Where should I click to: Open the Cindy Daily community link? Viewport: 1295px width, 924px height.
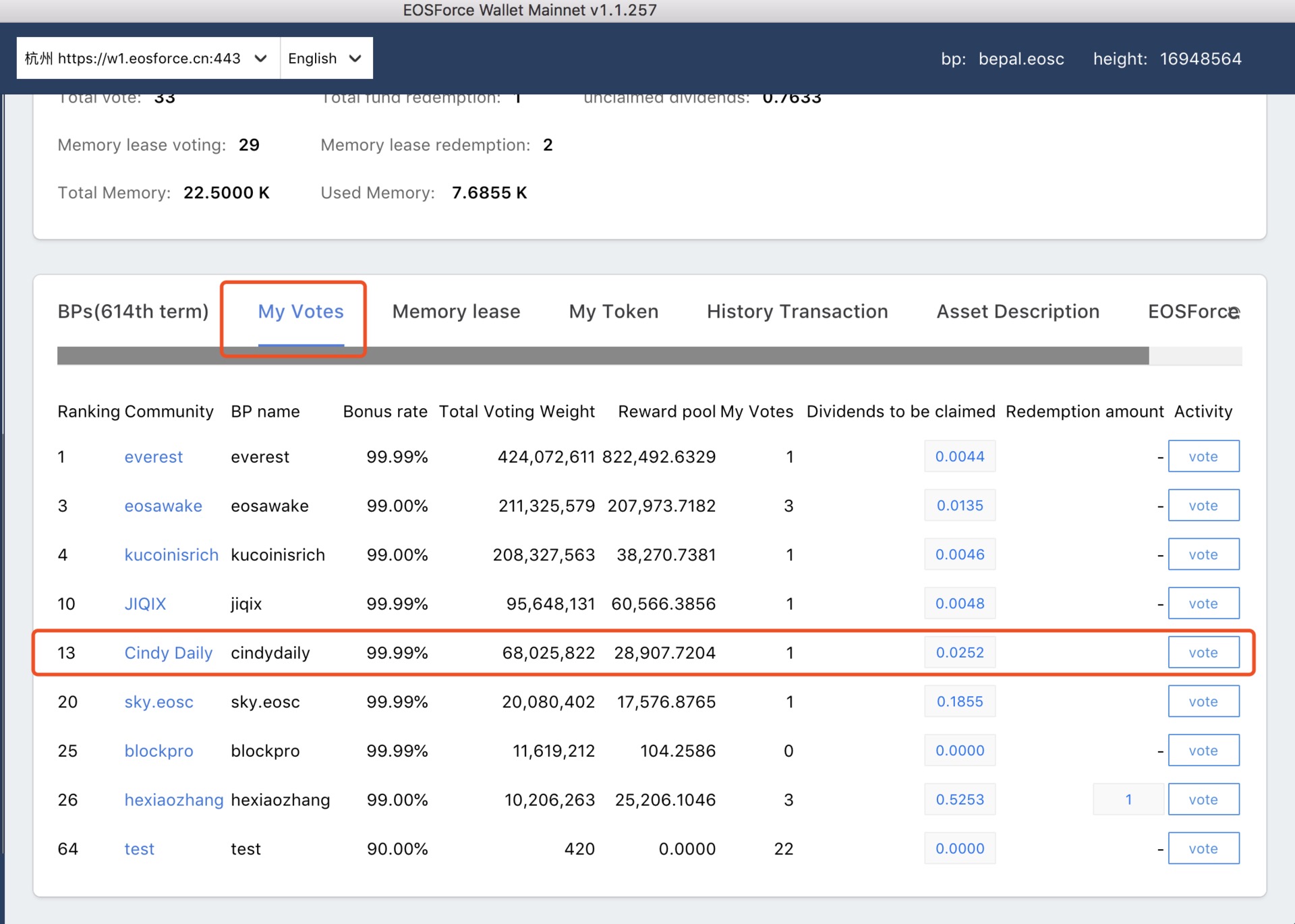[169, 653]
